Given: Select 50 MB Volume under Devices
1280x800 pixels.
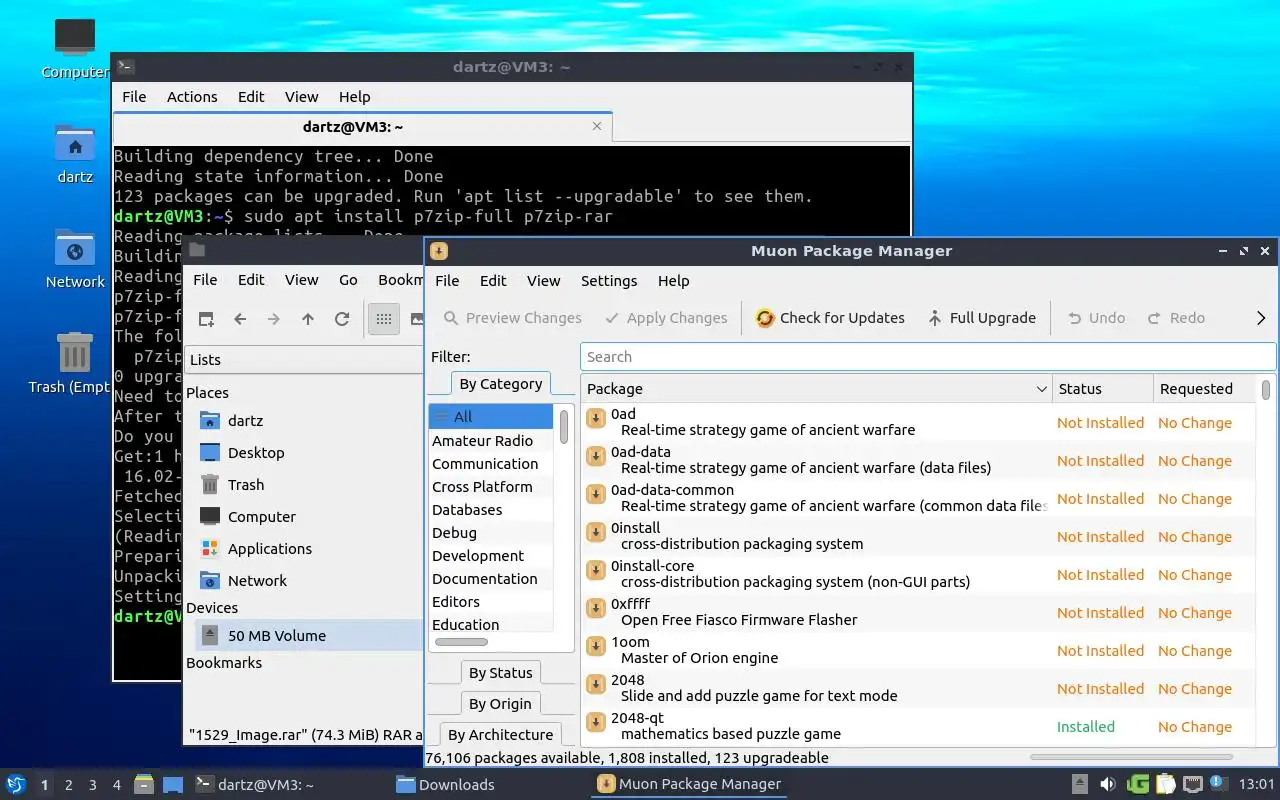Looking at the screenshot, I should tap(309, 635).
